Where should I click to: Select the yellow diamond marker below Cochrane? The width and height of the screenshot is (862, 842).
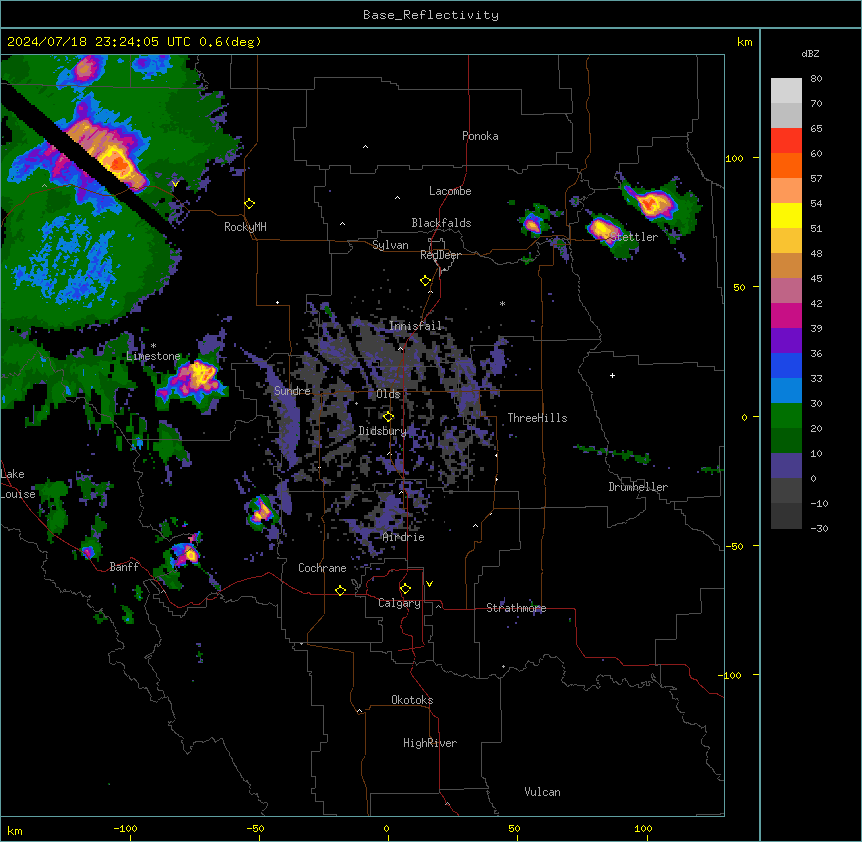coord(340,590)
